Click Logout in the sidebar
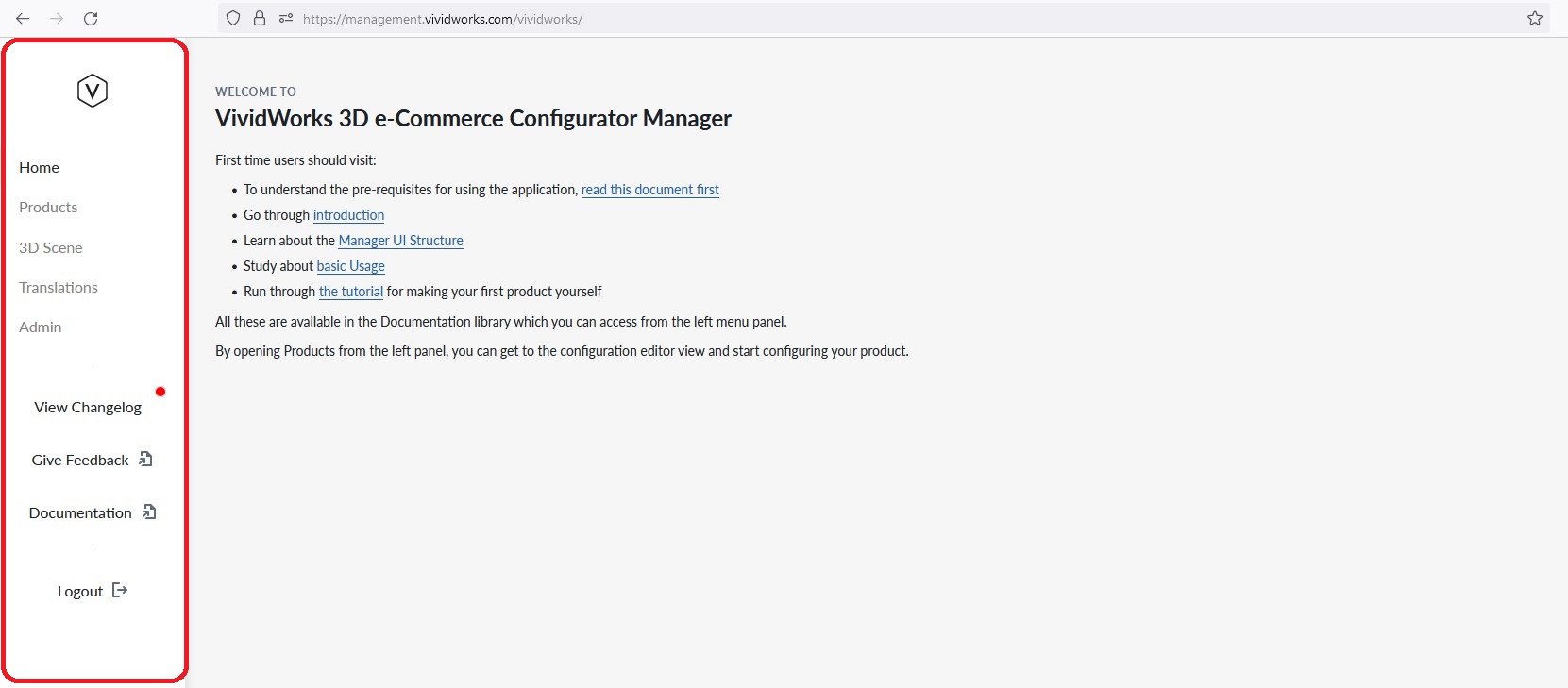Viewport: 1568px width, 688px height. 80,591
